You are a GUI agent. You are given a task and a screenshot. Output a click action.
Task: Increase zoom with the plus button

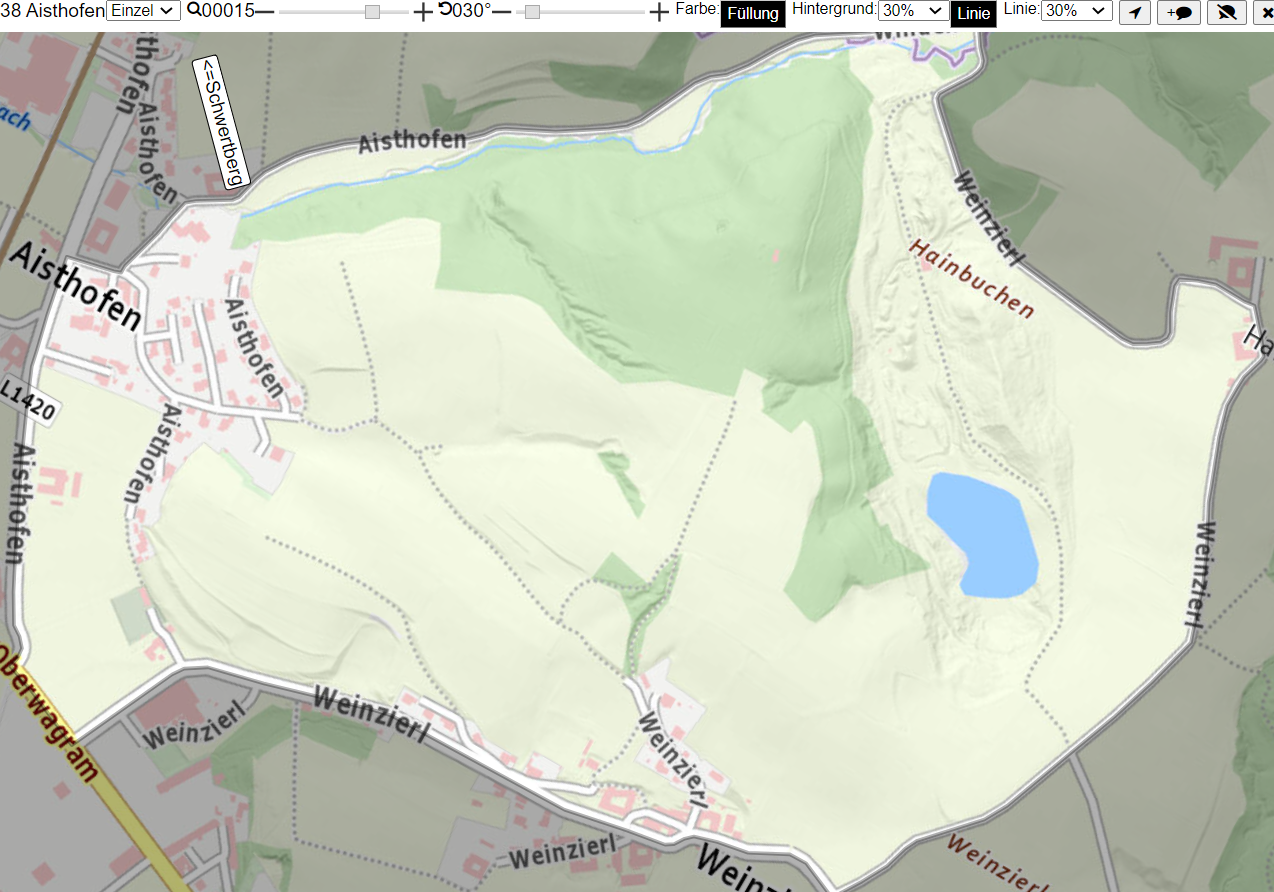coord(423,12)
